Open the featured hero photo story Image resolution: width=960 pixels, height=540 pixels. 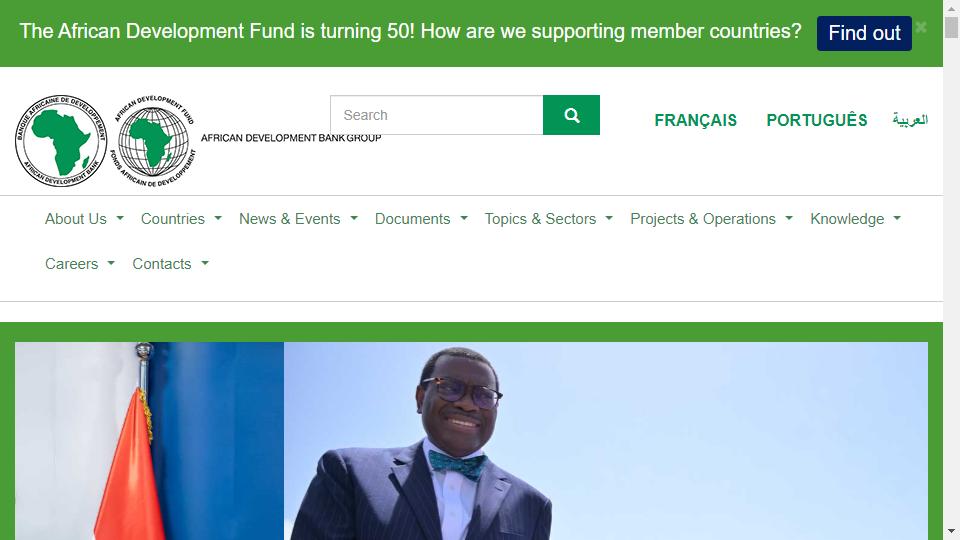[471, 441]
